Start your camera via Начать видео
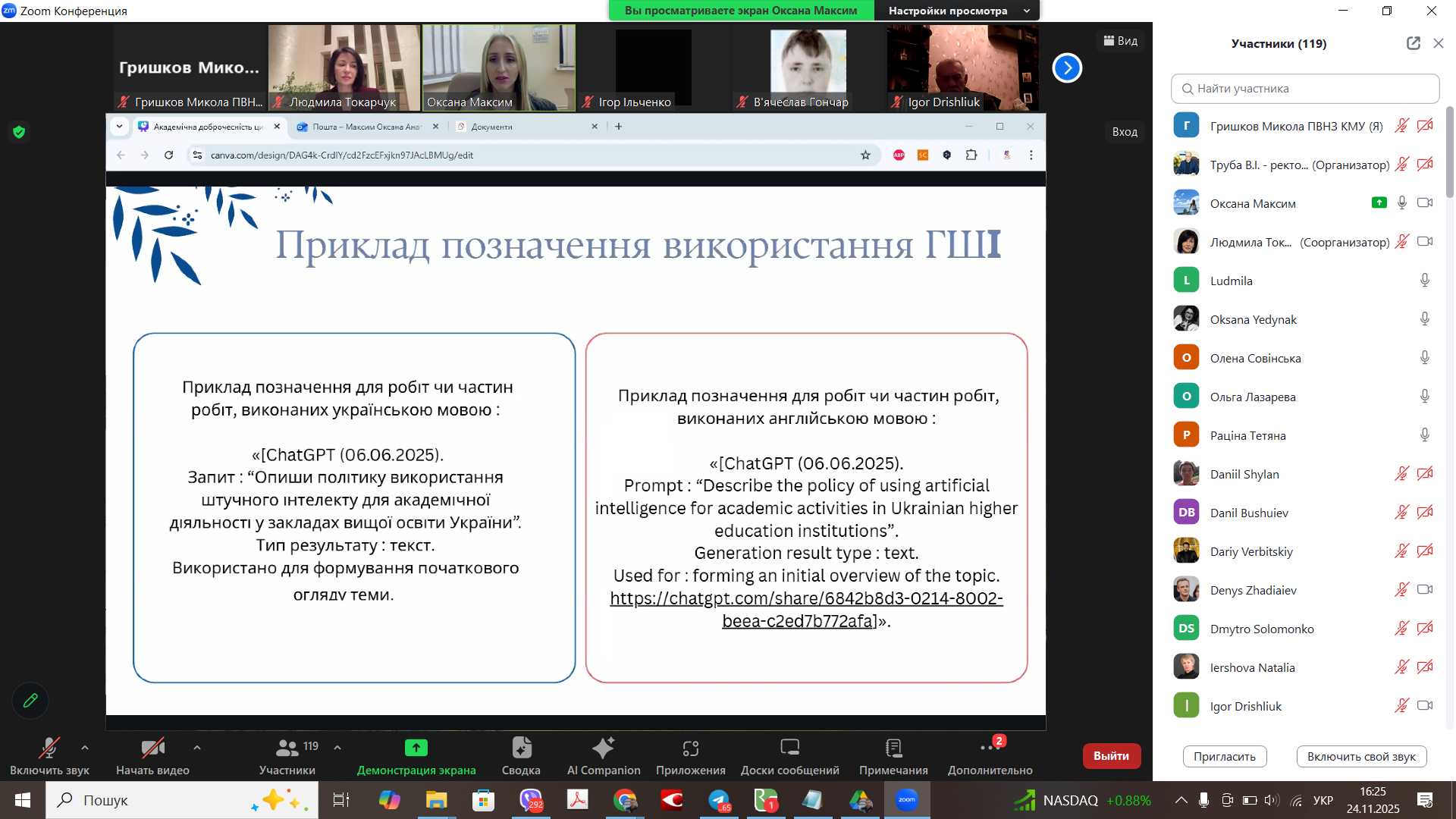1456x819 pixels. point(152,755)
